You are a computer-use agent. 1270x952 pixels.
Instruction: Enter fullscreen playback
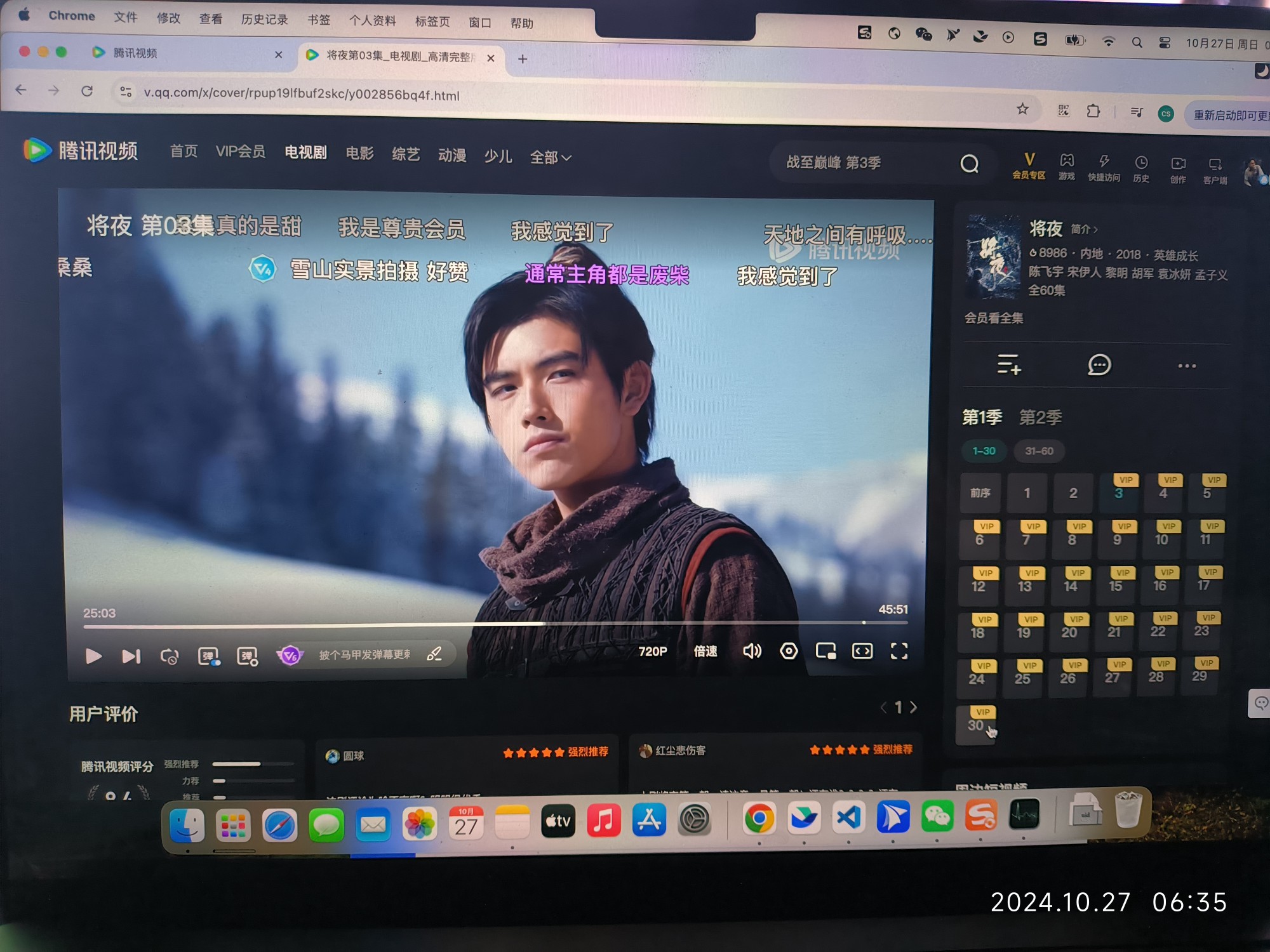pos(899,651)
